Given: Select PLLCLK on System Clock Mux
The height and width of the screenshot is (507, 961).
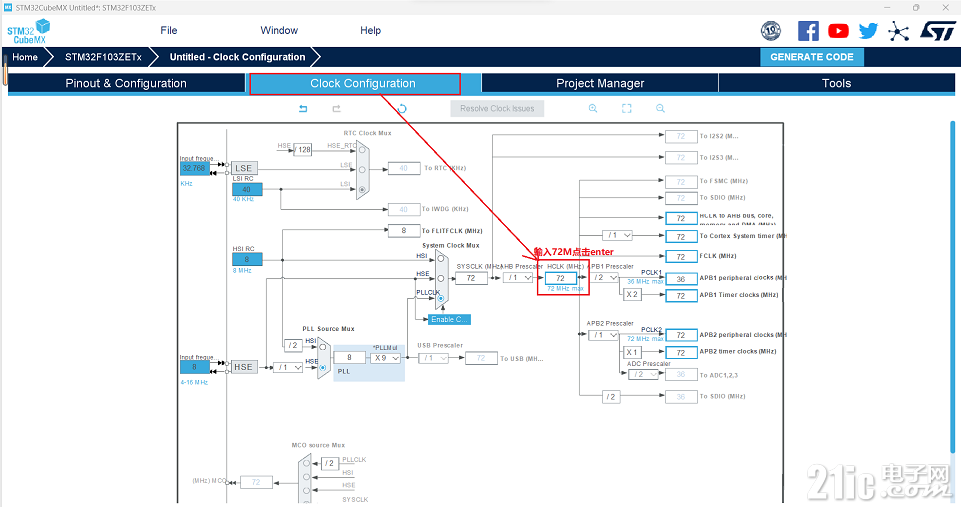Looking at the screenshot, I should (441, 298).
